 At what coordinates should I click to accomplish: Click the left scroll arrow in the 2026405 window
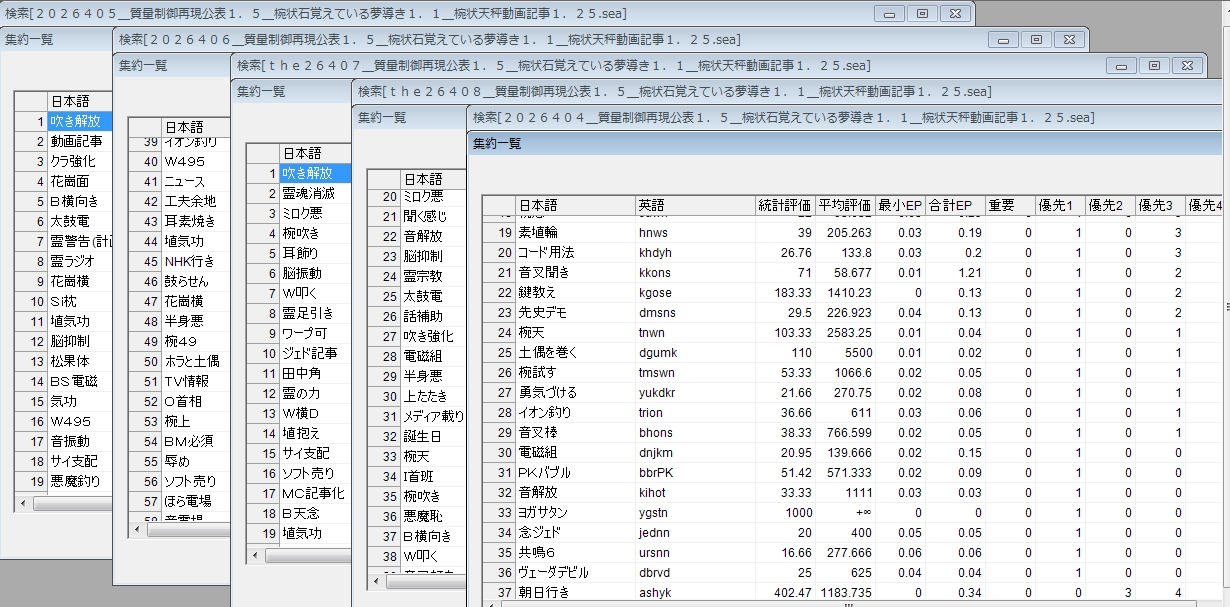(x=22, y=504)
